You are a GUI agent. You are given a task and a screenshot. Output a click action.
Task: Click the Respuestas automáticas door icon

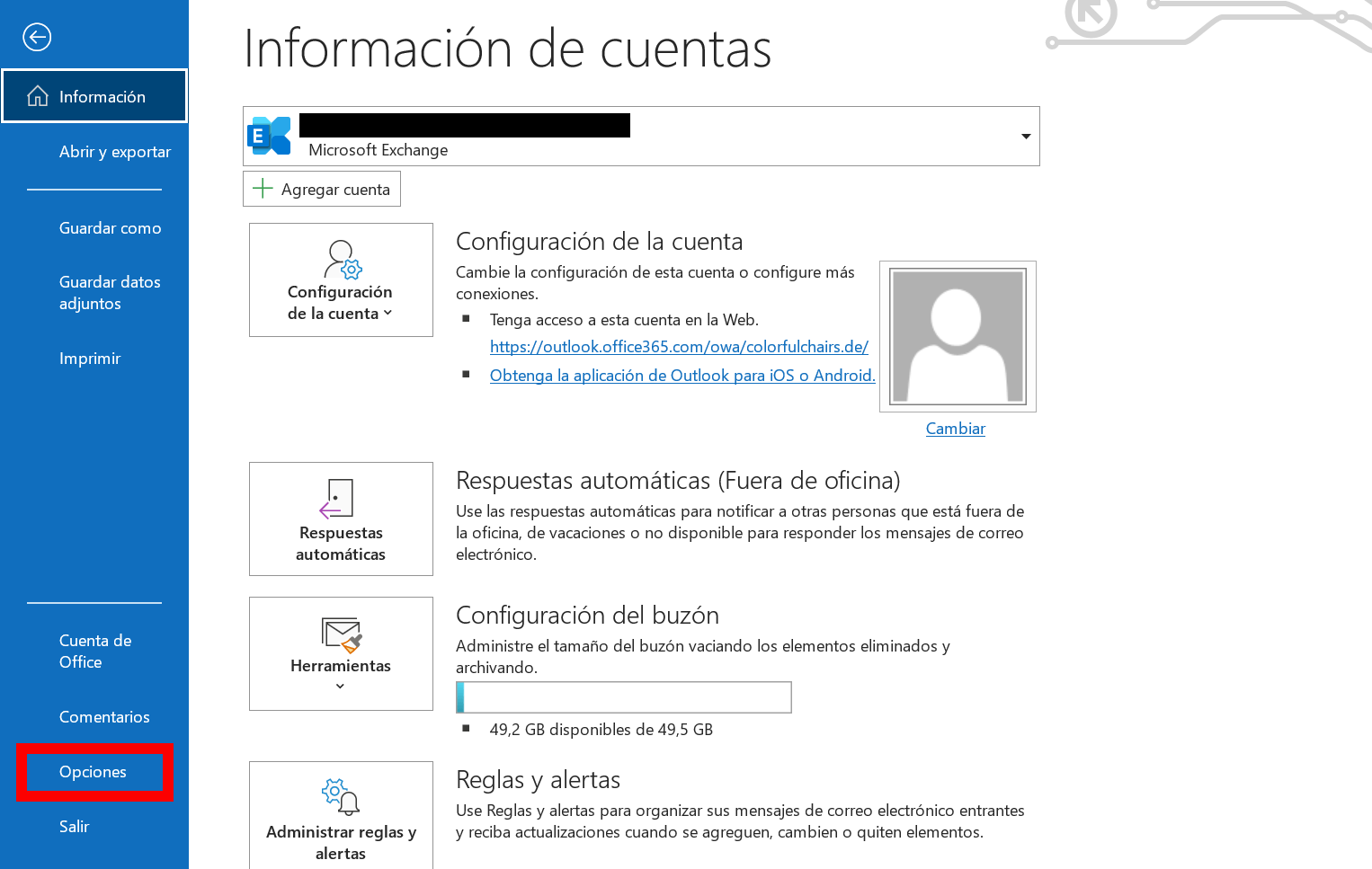[x=338, y=498]
